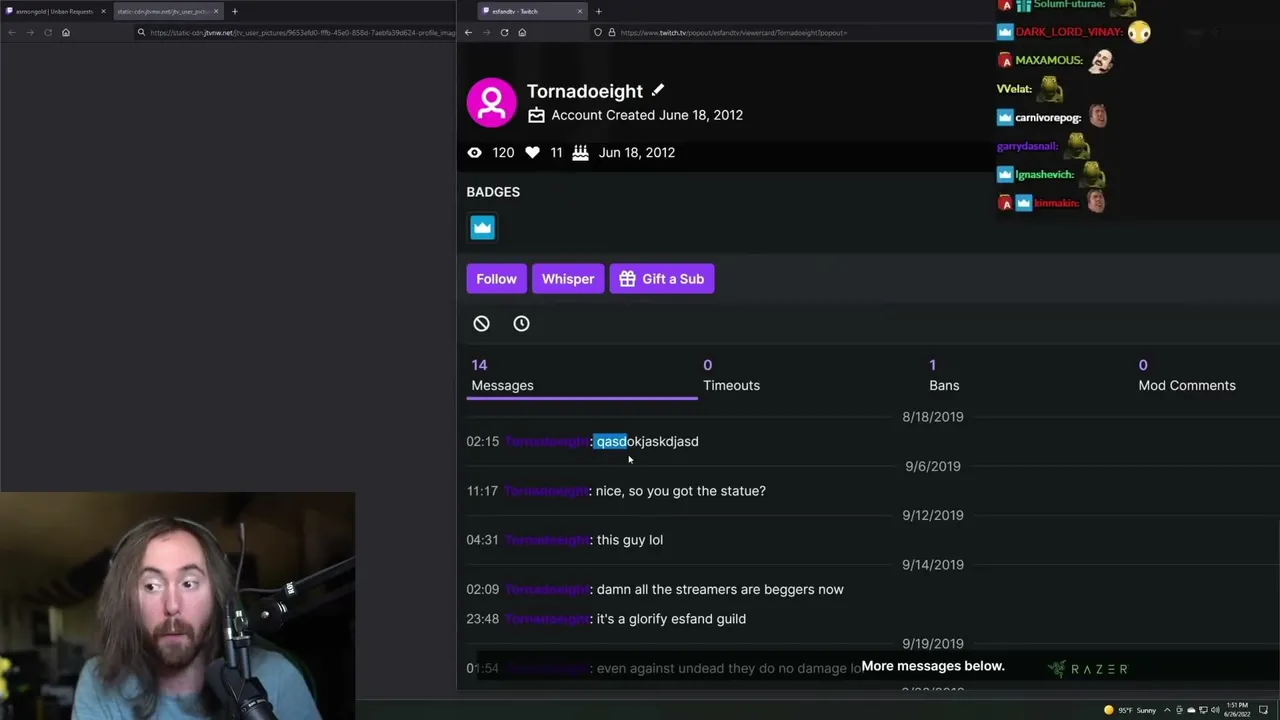Viewport: 1280px width, 720px height.
Task: Go home in the Twitch popout window
Action: [522, 32]
